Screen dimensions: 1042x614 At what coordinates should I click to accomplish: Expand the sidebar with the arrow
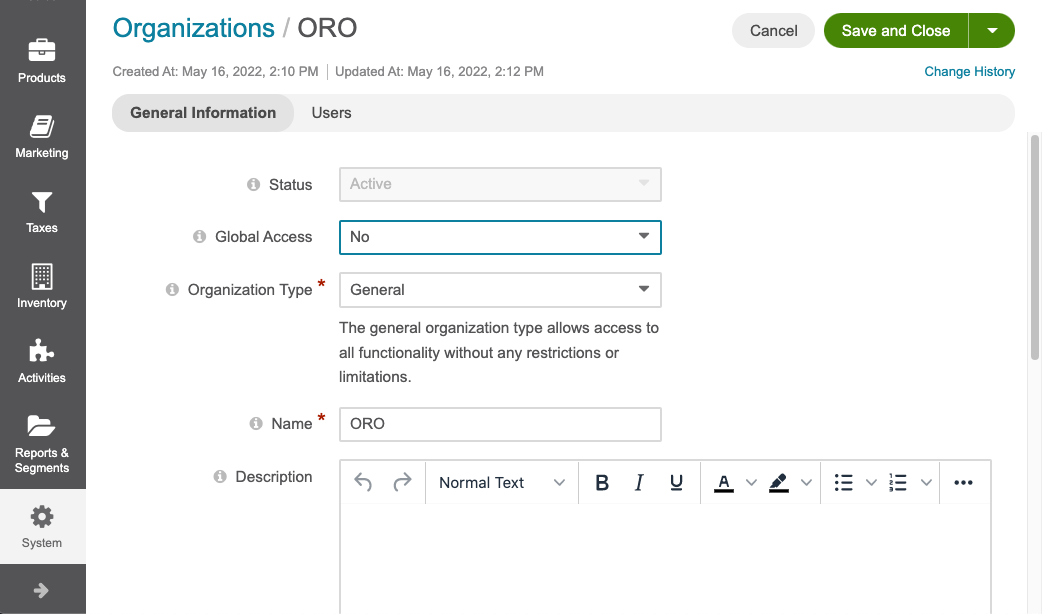(x=41, y=590)
